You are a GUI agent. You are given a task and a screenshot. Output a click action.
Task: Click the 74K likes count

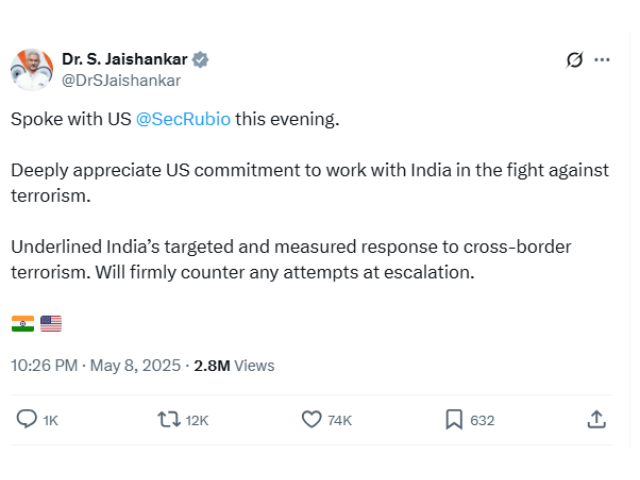tap(340, 421)
